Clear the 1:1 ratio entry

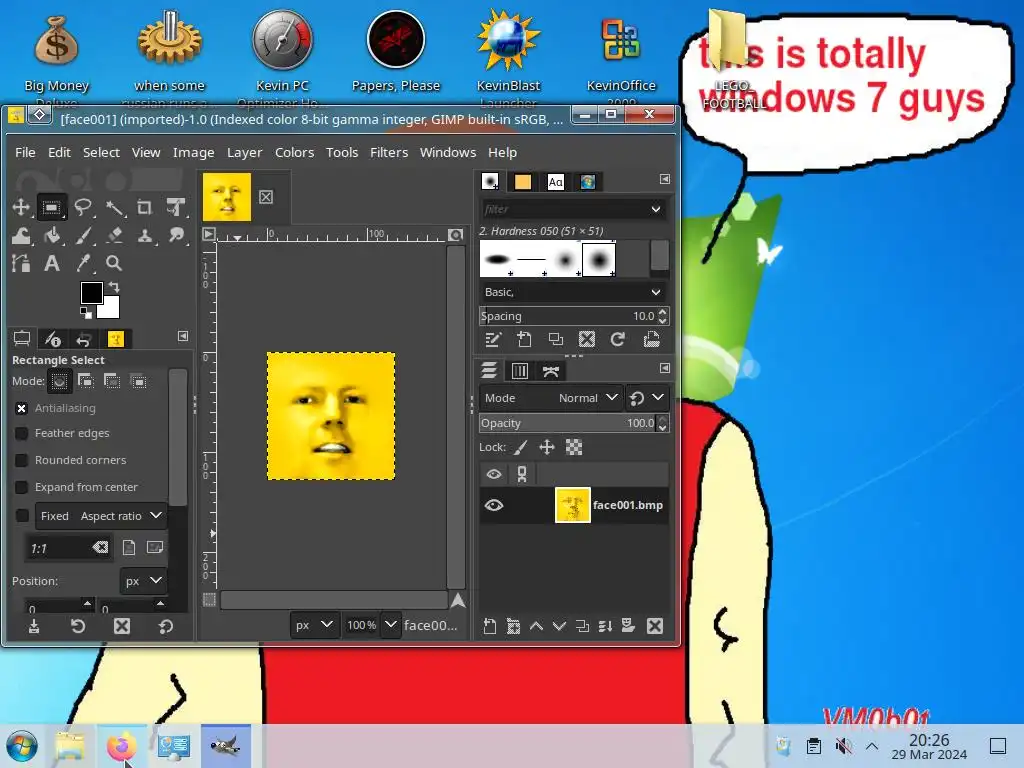100,547
